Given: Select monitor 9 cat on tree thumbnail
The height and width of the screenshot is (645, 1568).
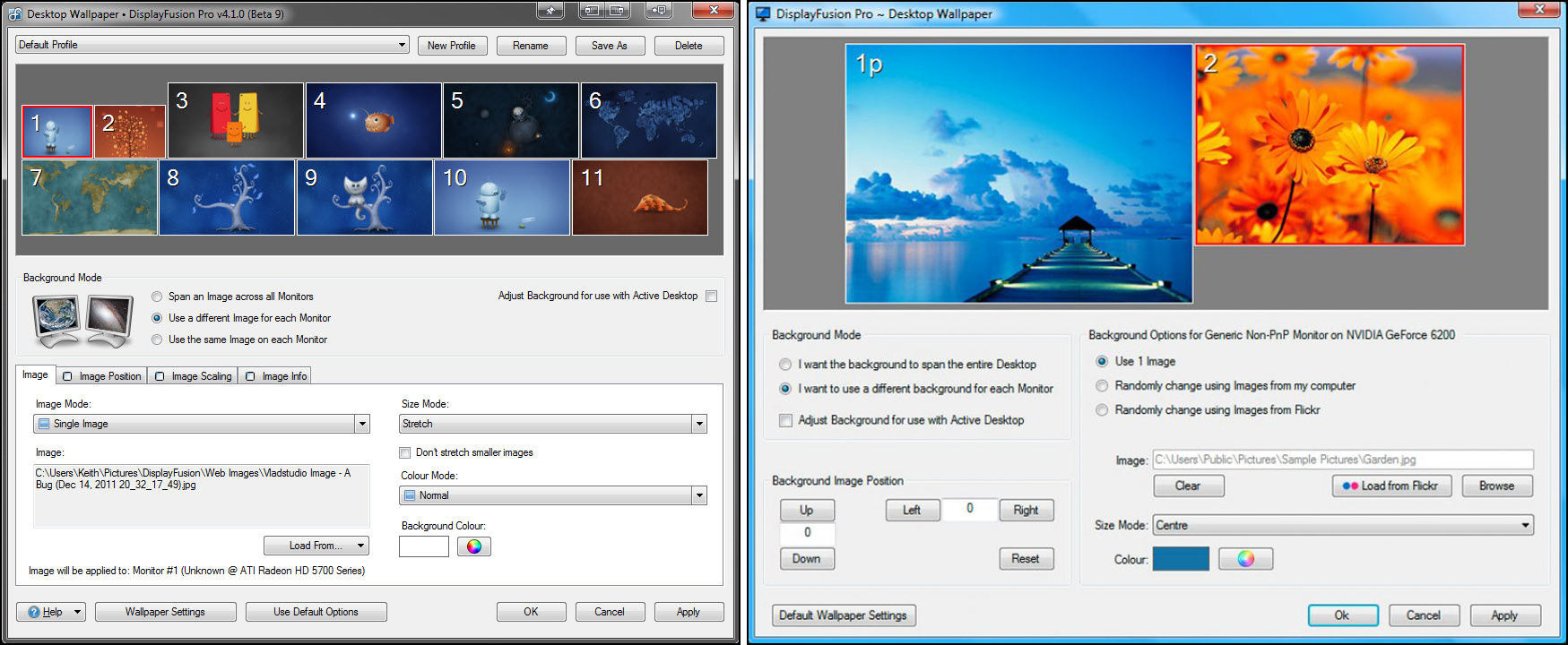Looking at the screenshot, I should click(365, 198).
